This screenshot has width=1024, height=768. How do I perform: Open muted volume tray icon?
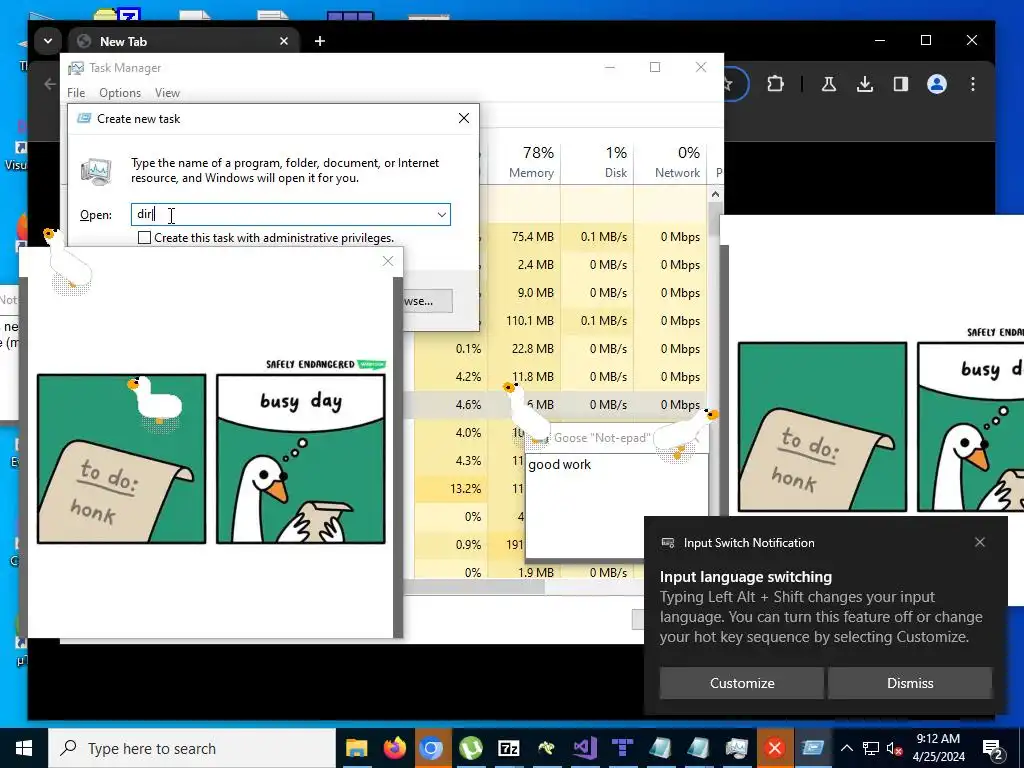(x=894, y=748)
